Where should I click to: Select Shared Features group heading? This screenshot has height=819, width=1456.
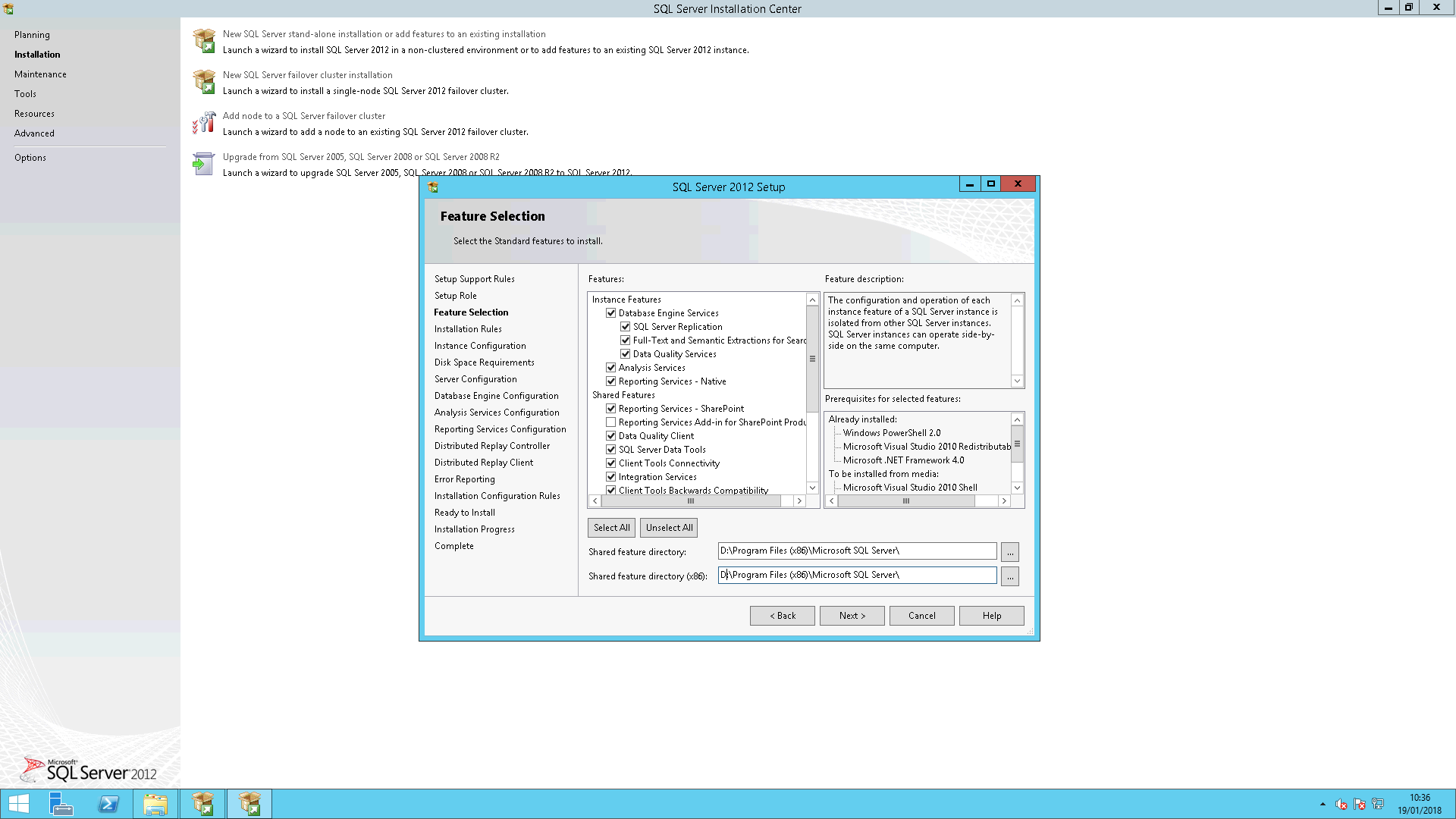tap(623, 395)
